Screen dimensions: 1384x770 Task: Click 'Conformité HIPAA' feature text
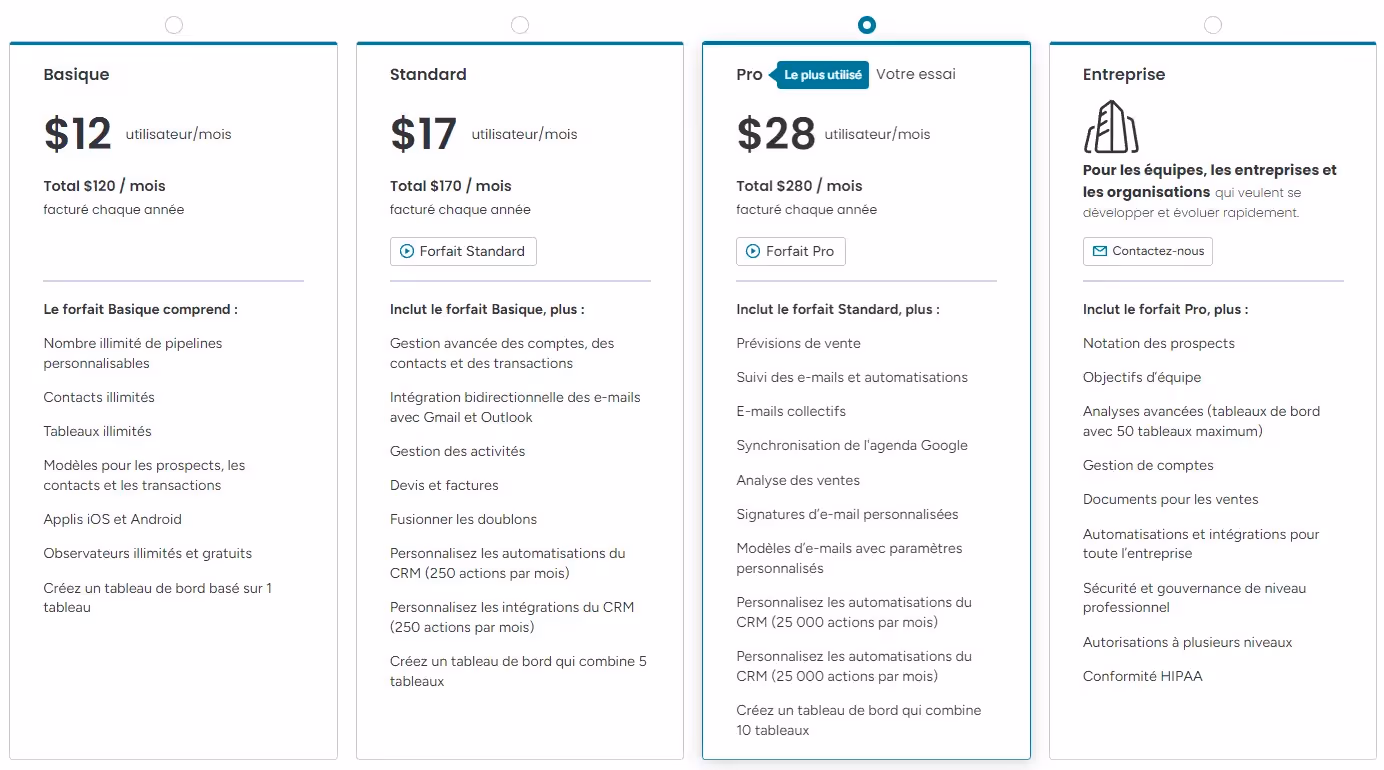tap(1143, 677)
